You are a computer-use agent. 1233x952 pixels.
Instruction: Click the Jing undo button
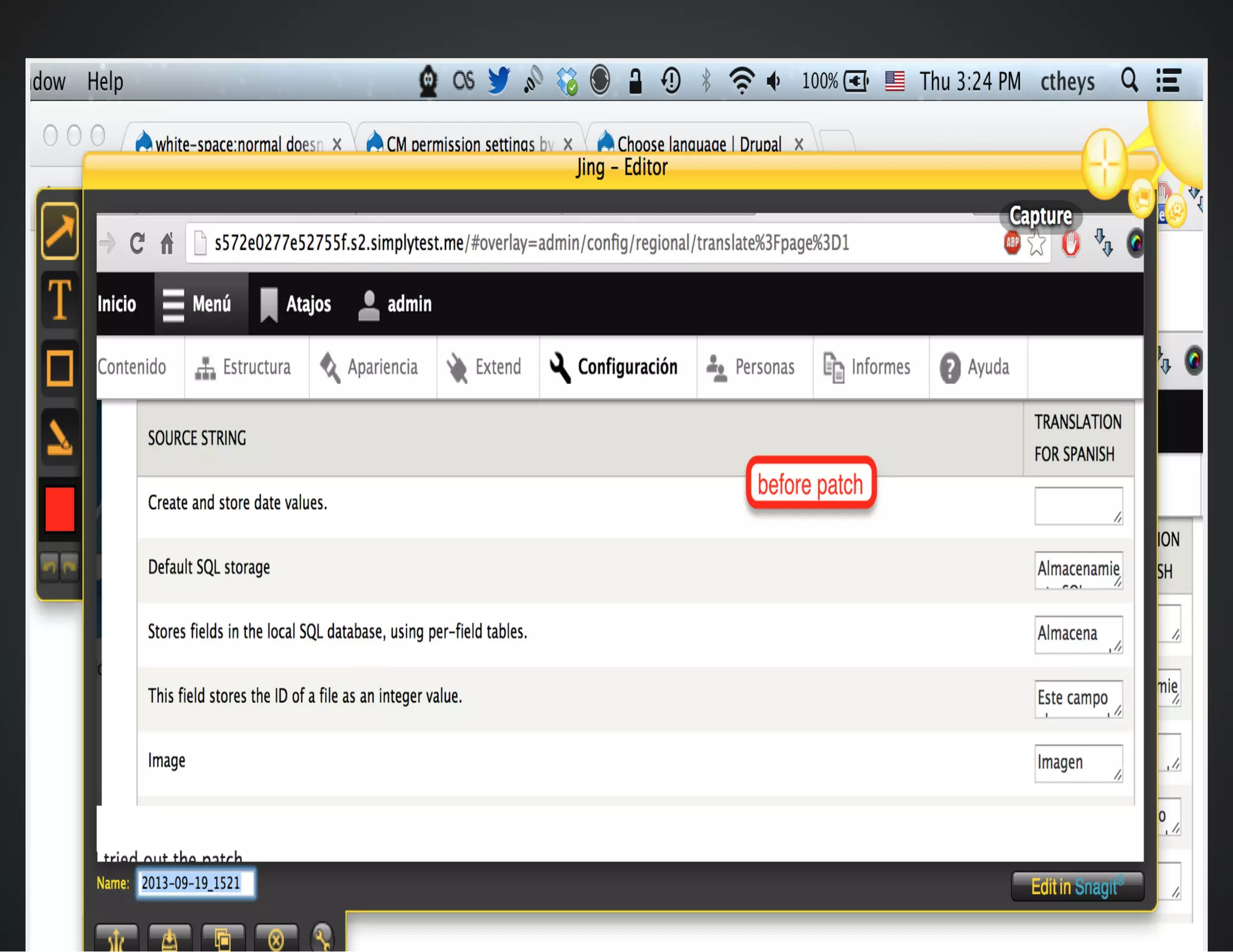(50, 566)
